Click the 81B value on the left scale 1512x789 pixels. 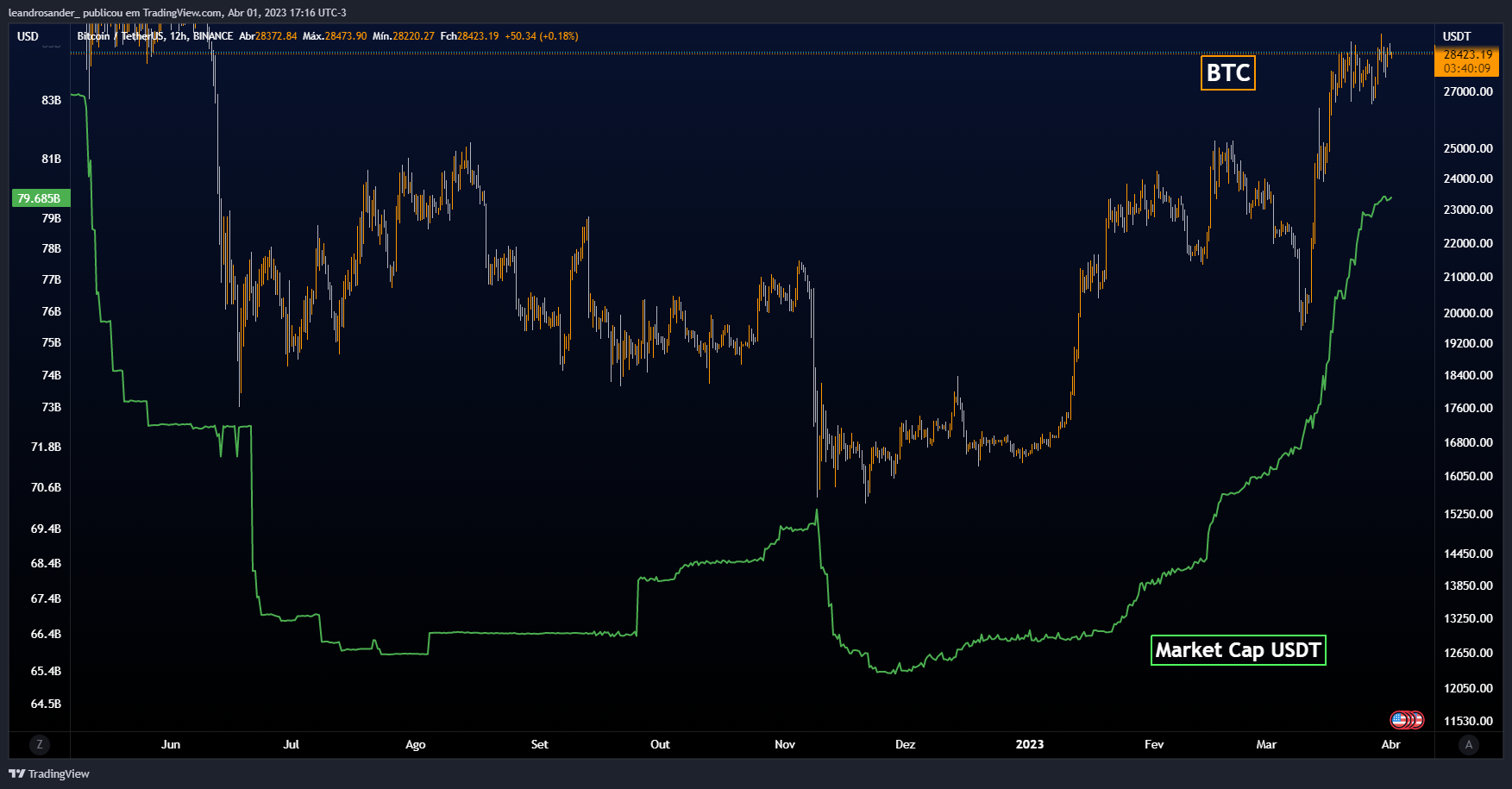pos(52,159)
